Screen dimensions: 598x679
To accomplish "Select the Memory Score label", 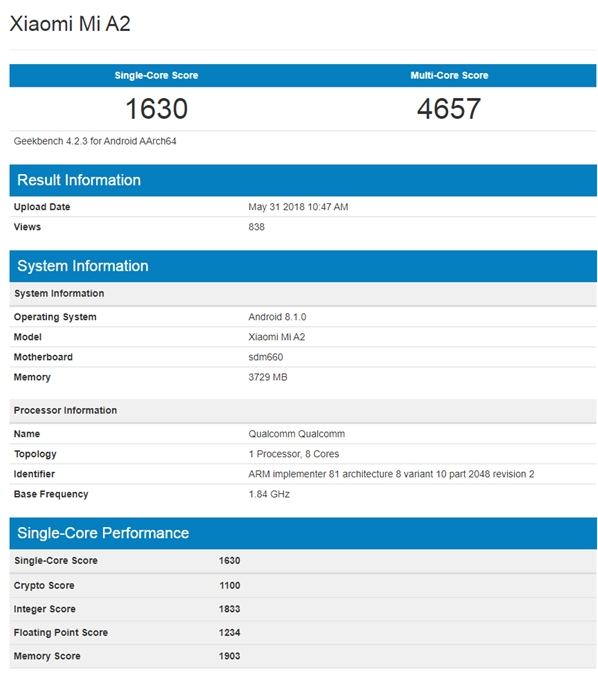I will tap(47, 656).
